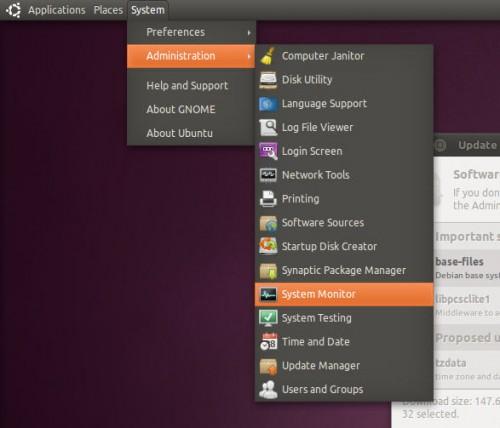
Task: Open Log File Viewer
Action: [x=344, y=127]
